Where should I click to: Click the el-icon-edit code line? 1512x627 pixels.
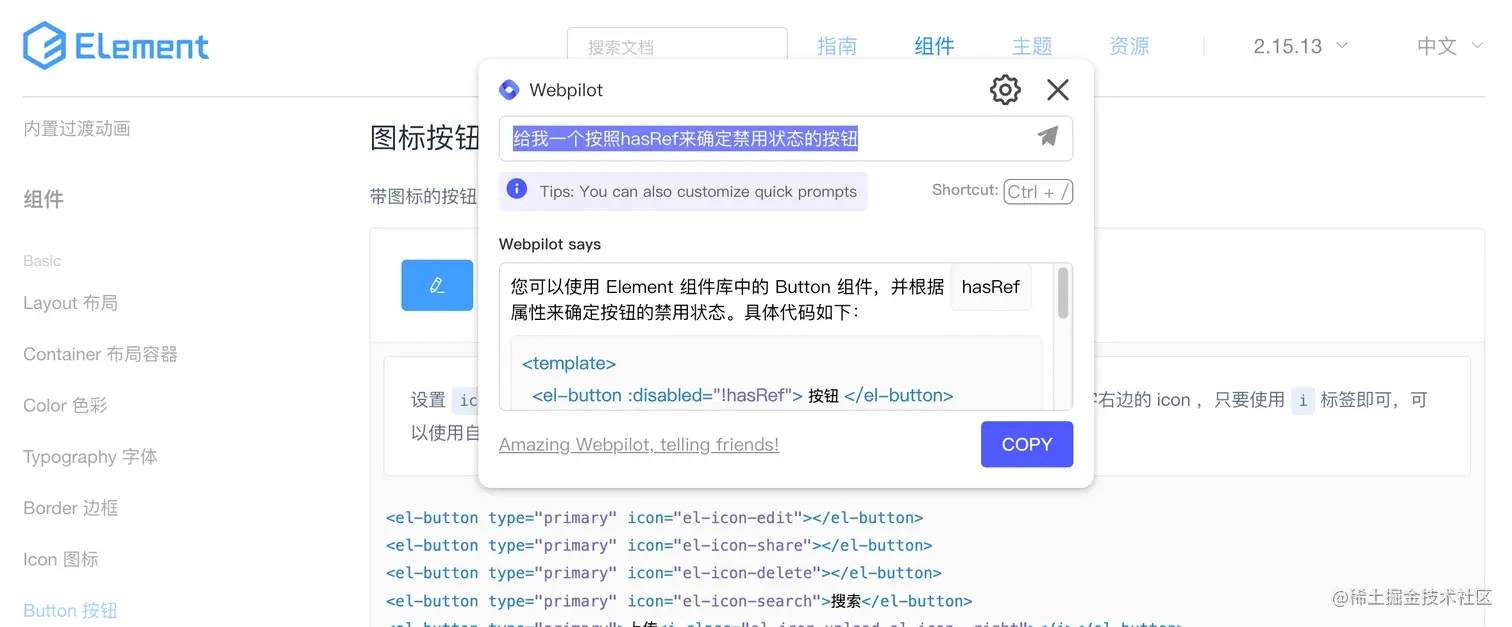[654, 518]
